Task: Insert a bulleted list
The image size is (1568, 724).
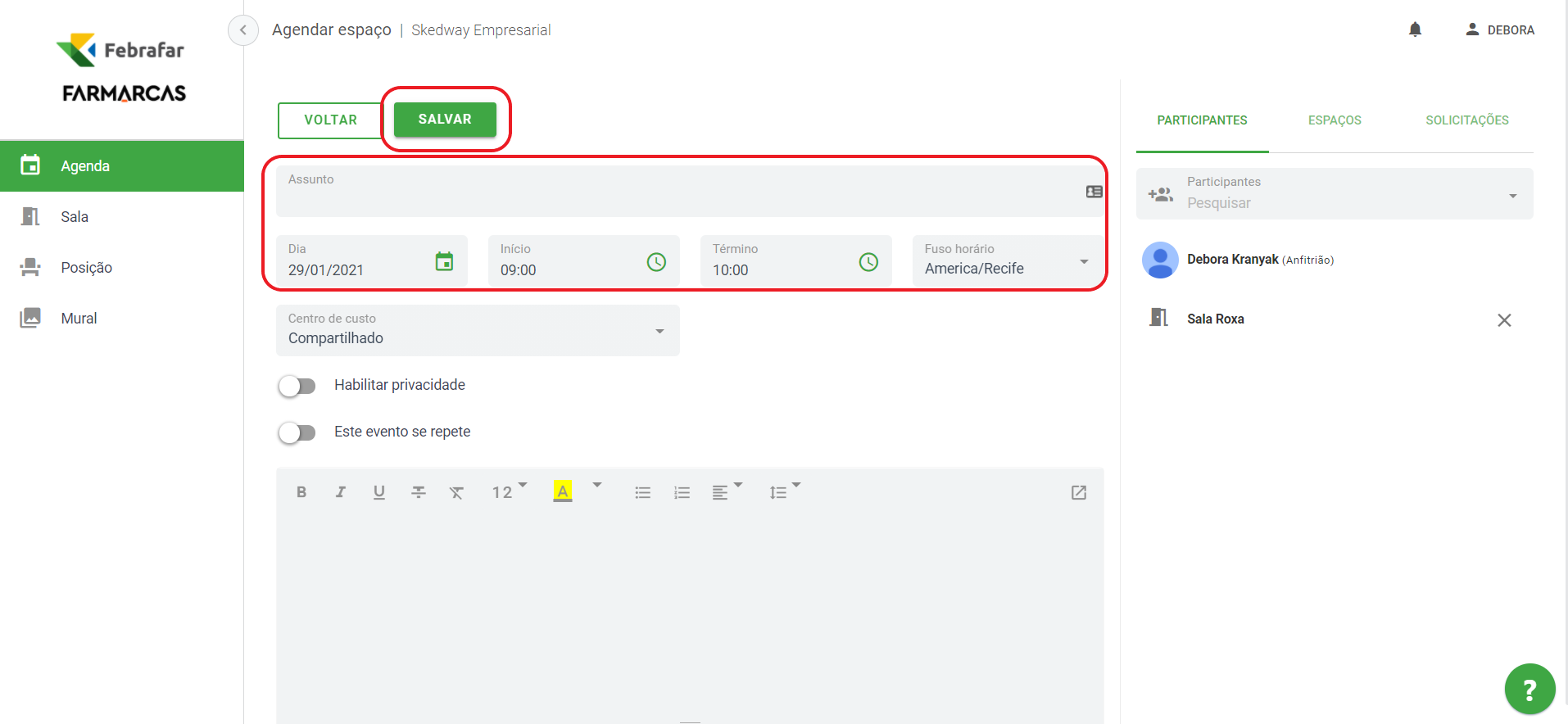Action: click(642, 492)
